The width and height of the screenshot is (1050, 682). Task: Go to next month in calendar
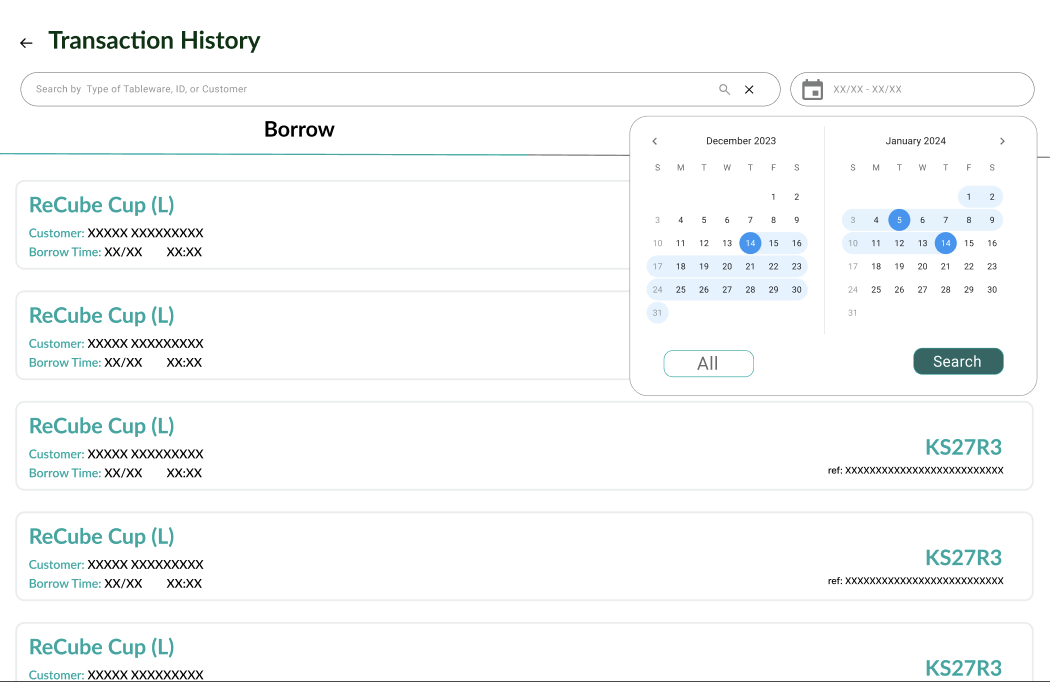coord(1002,141)
